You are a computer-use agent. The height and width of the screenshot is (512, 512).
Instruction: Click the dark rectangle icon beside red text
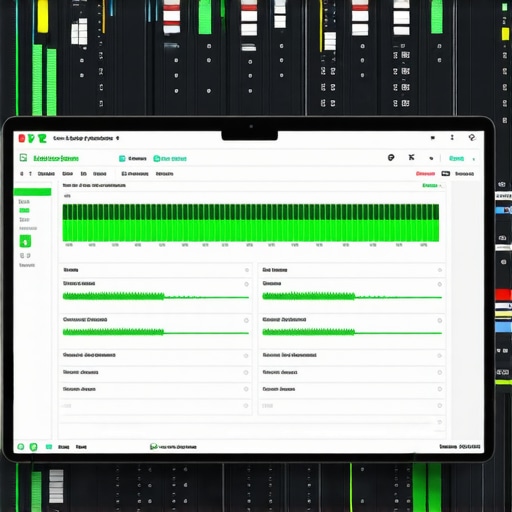coord(446,174)
